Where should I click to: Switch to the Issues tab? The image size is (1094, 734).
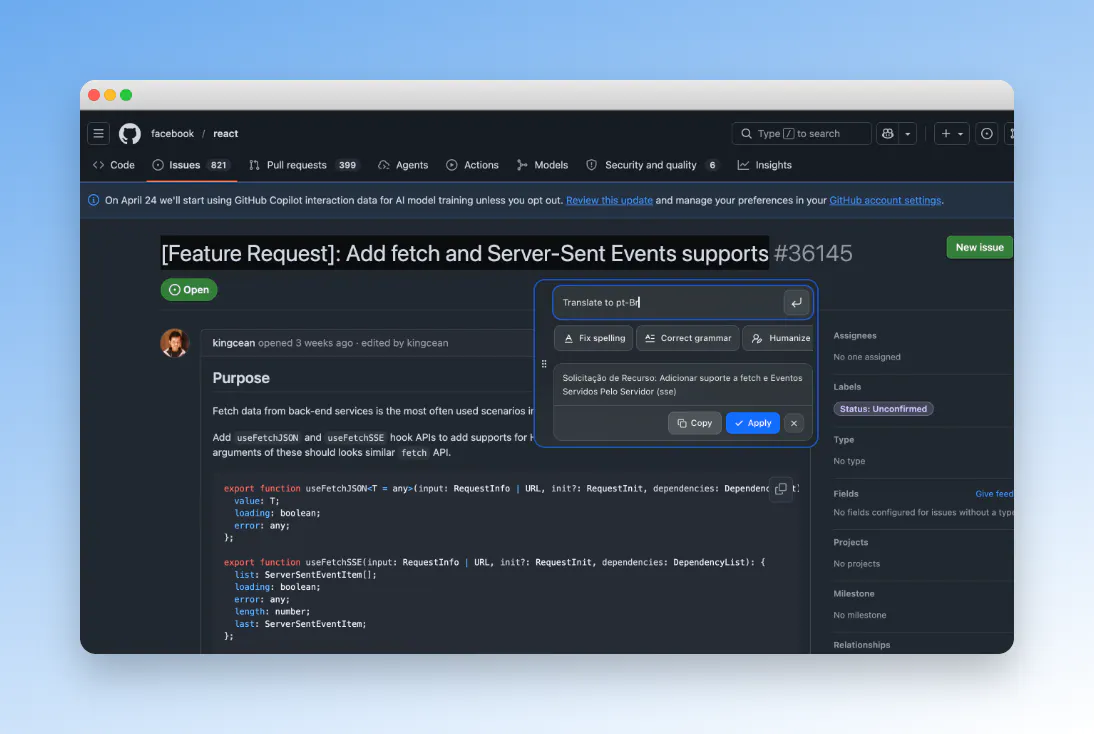pos(191,165)
